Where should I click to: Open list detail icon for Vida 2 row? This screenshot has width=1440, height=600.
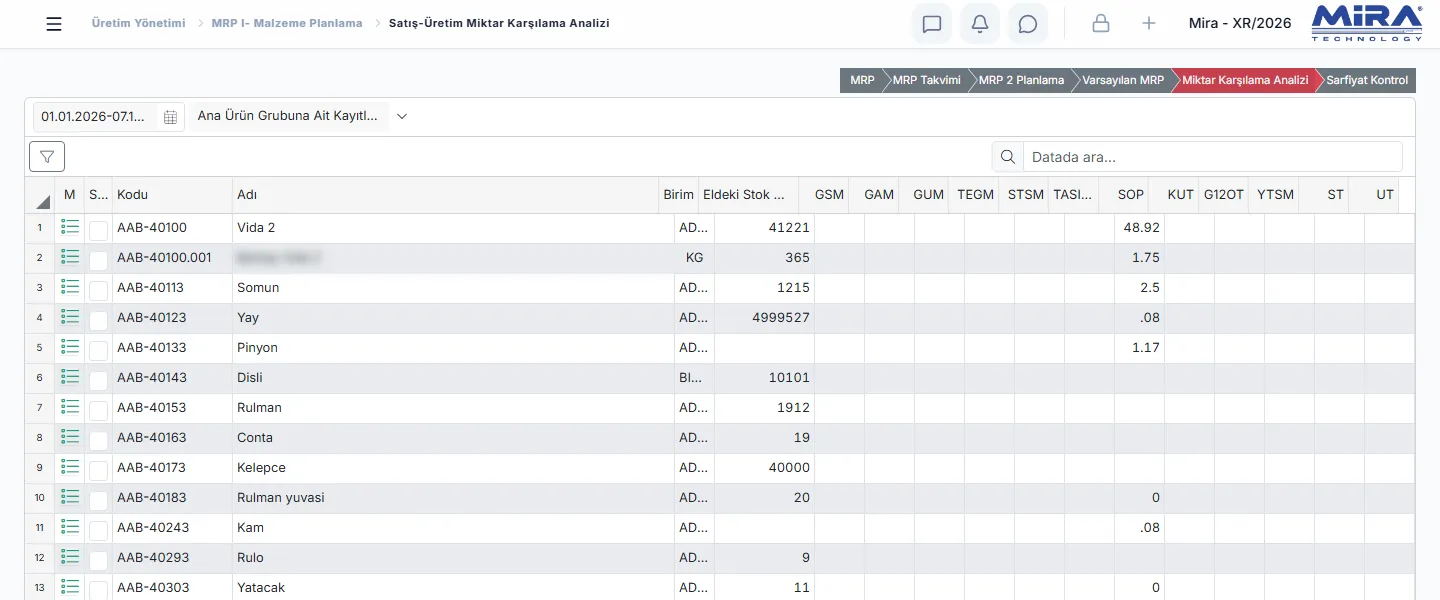pos(70,227)
